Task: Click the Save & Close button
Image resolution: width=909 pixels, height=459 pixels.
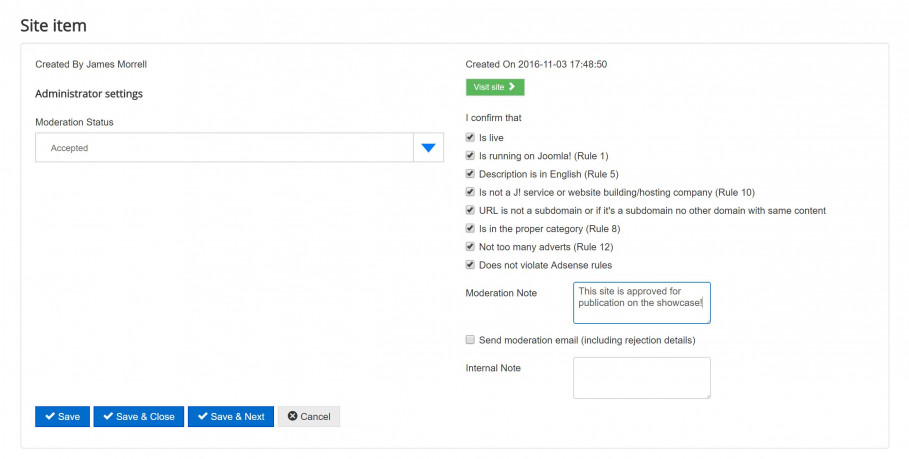Action: pyautogui.click(x=139, y=417)
